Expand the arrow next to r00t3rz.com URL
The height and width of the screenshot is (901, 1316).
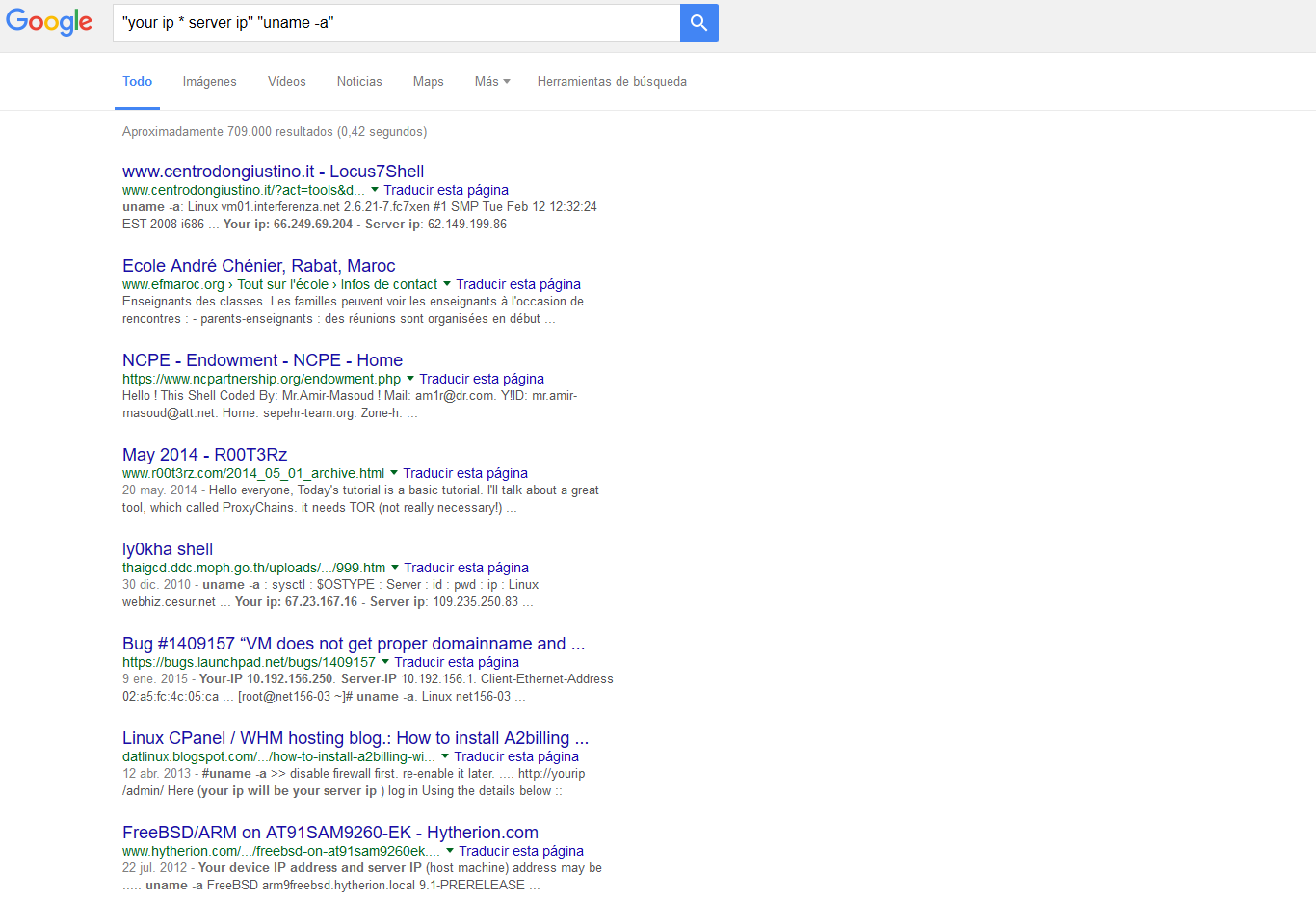click(394, 473)
